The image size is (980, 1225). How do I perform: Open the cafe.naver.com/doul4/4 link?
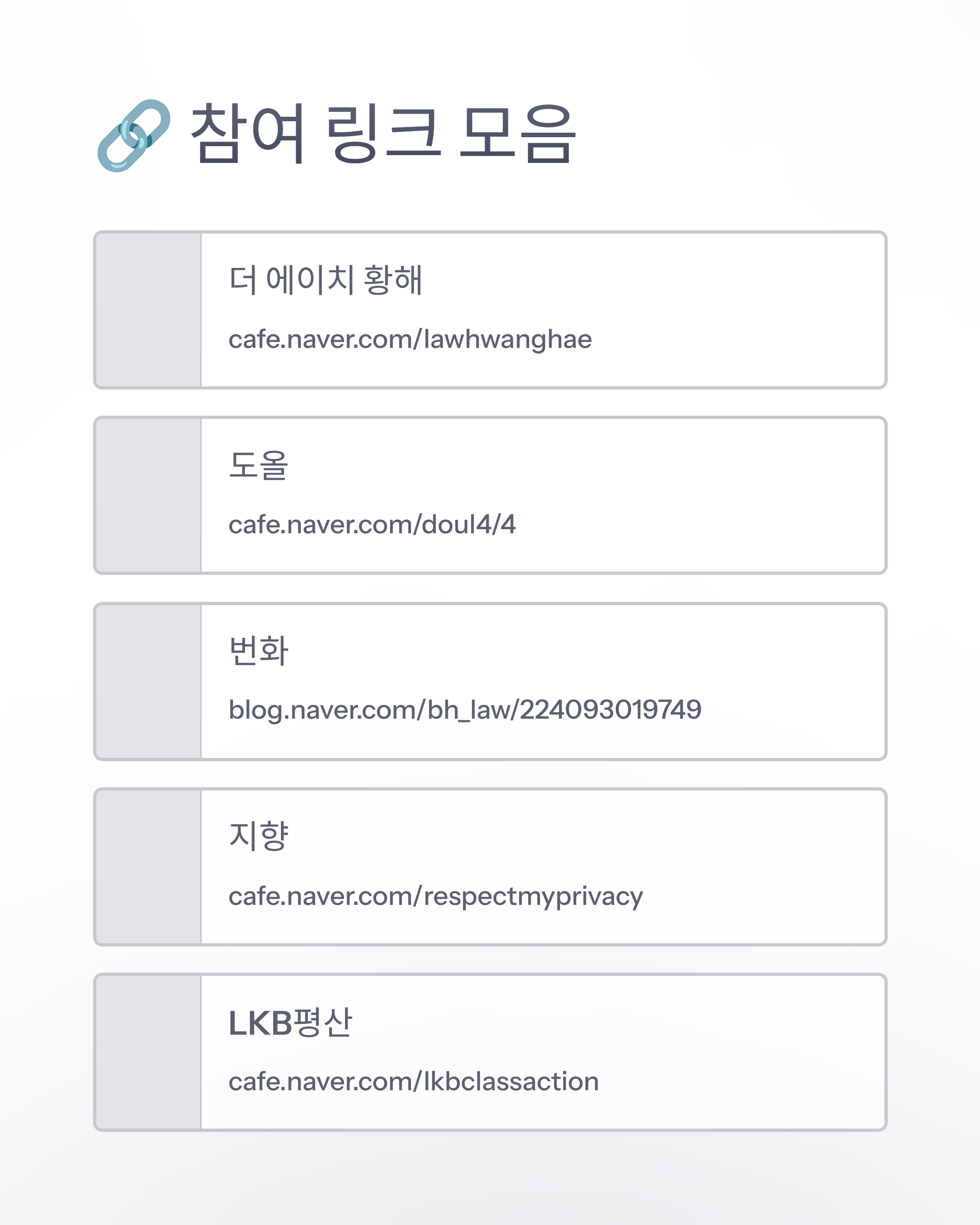372,524
